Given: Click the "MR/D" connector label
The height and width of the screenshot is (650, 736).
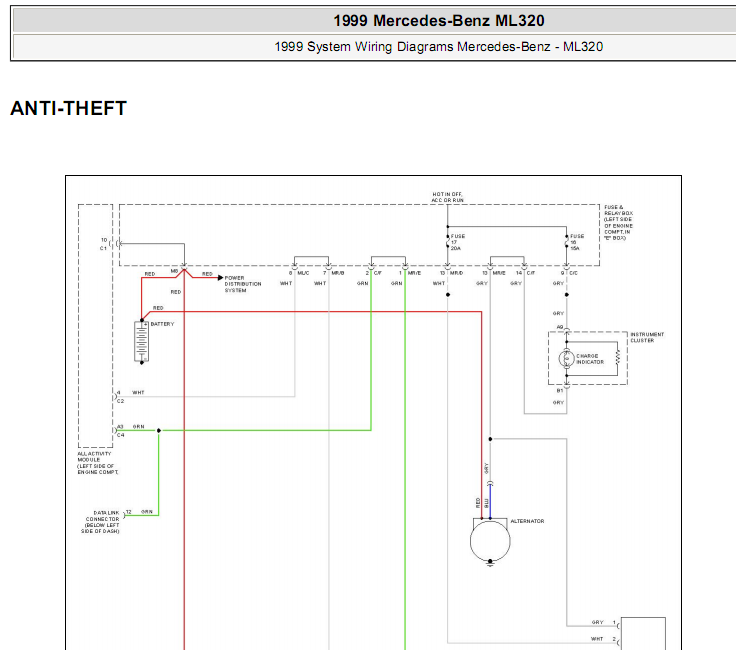Looking at the screenshot, I should [x=457, y=273].
